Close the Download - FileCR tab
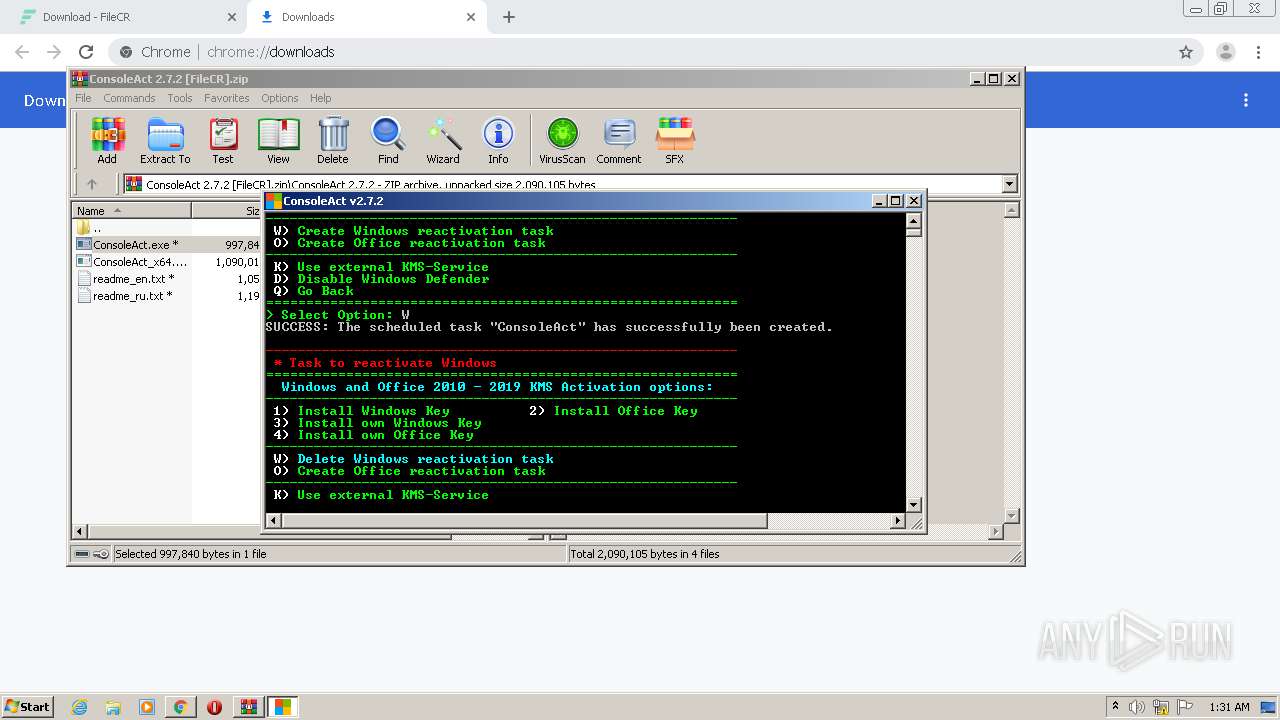Image resolution: width=1280 pixels, height=720 pixels. (x=231, y=17)
